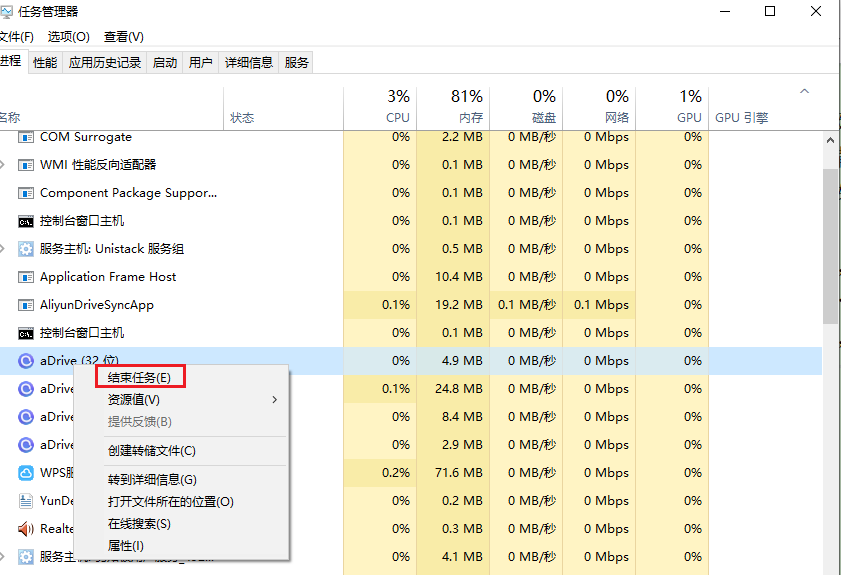The image size is (841, 575).
Task: Choose 在线搜索(S) in the context menu
Action: pyautogui.click(x=182, y=524)
